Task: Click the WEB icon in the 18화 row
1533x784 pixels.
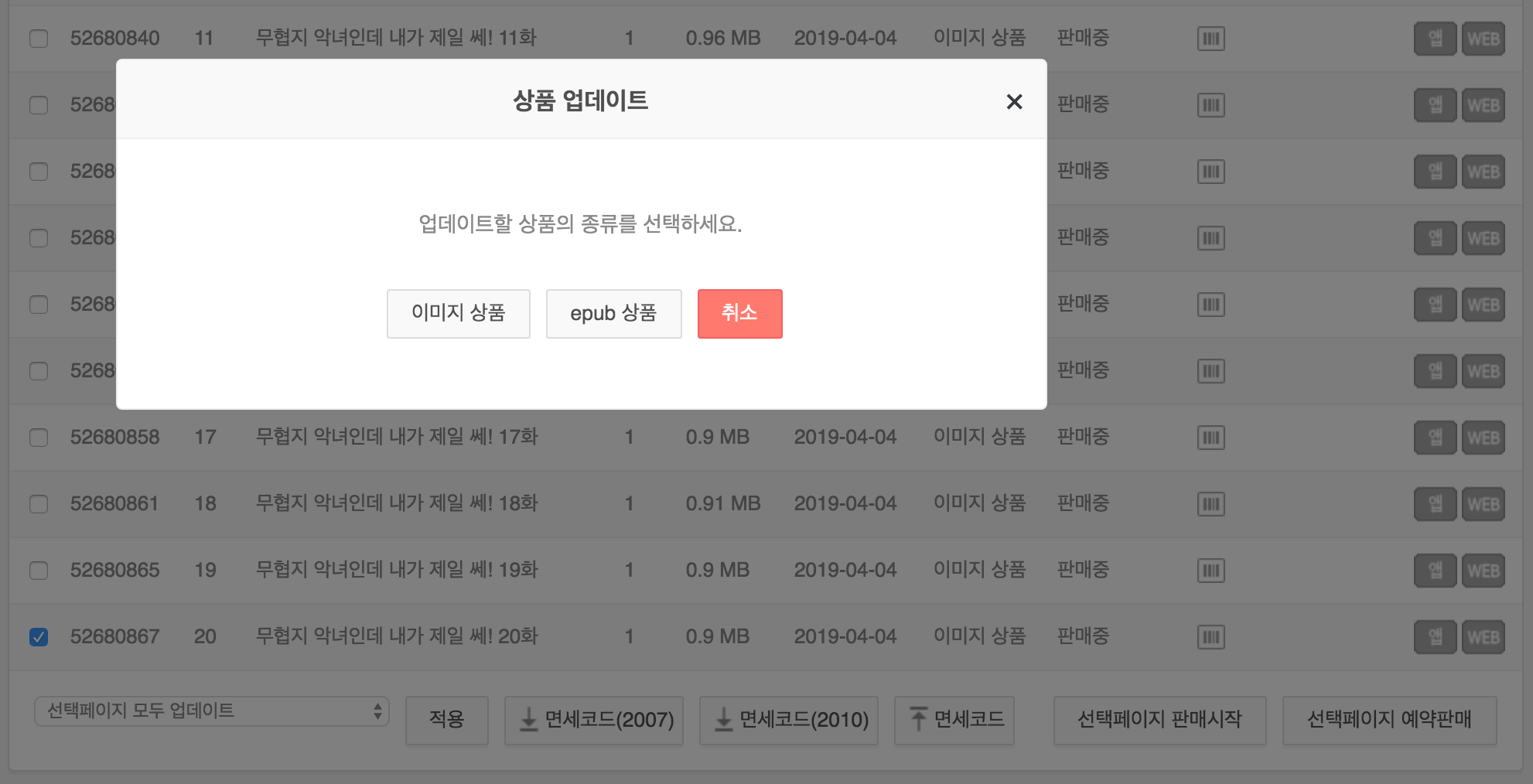Action: (x=1483, y=503)
